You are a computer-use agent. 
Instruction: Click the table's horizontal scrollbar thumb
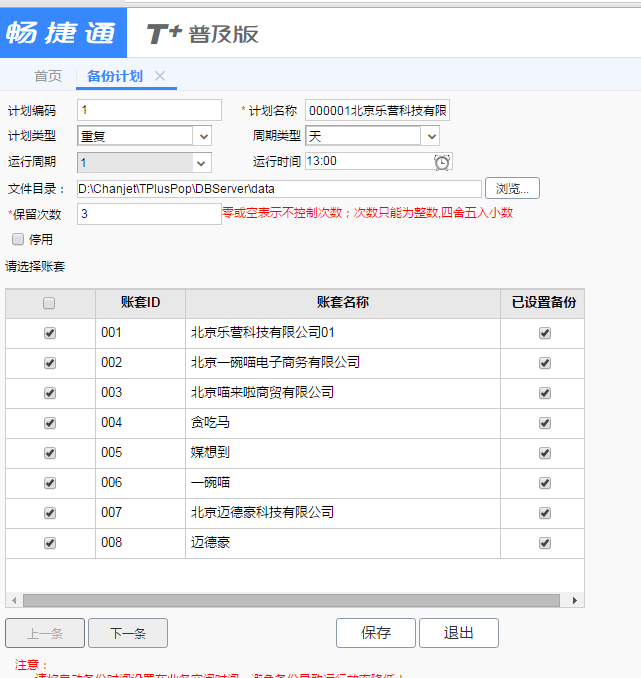pyautogui.click(x=291, y=600)
